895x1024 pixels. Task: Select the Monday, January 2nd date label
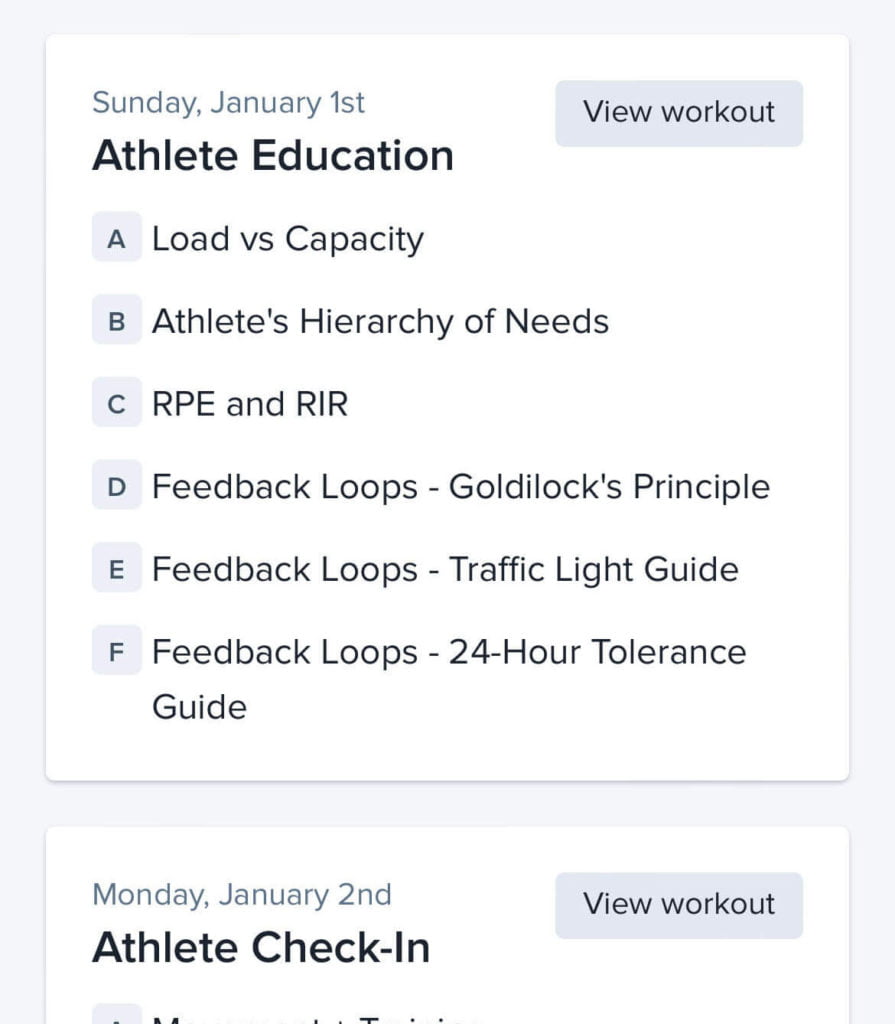[x=242, y=894]
